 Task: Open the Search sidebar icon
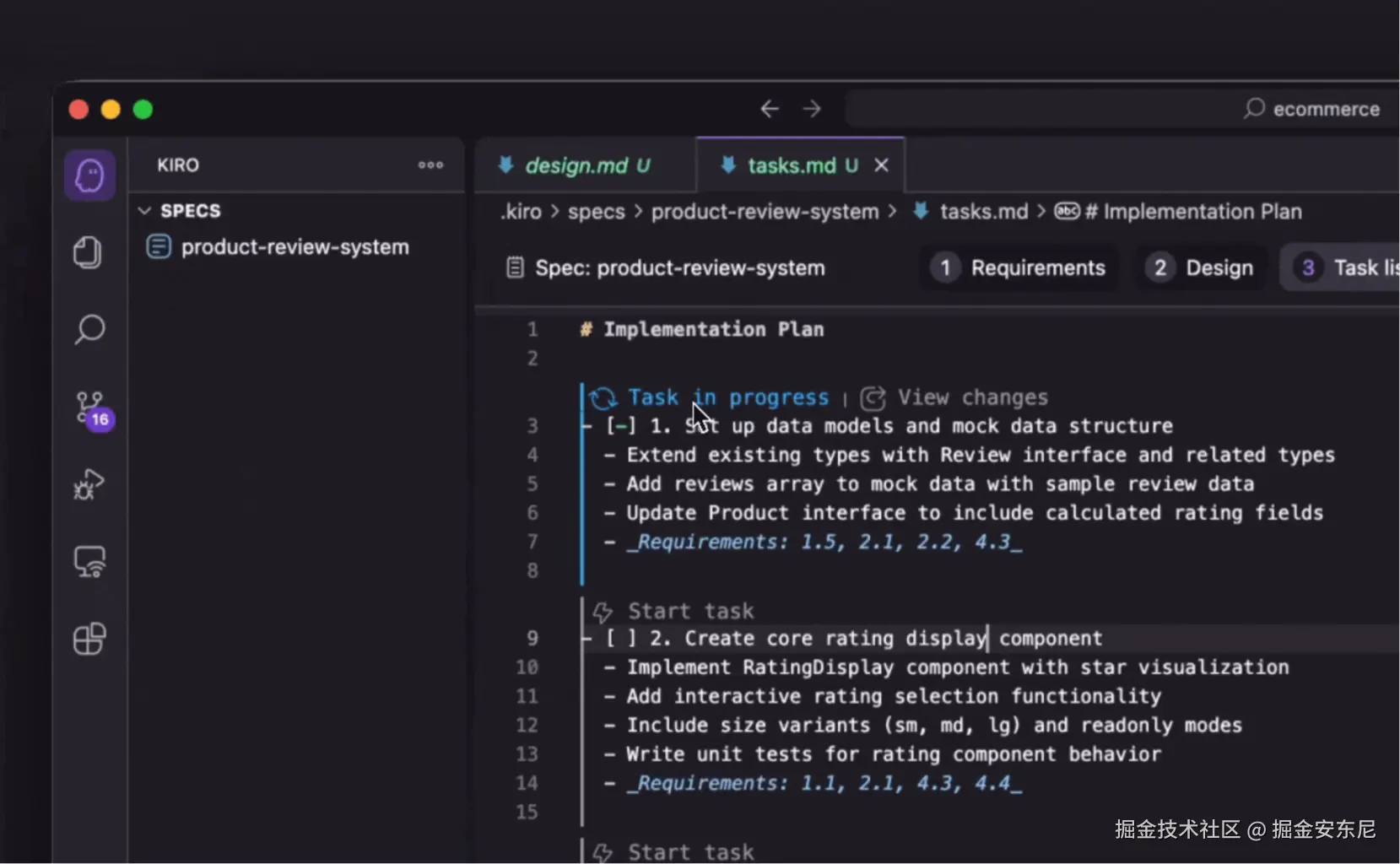pyautogui.click(x=89, y=329)
